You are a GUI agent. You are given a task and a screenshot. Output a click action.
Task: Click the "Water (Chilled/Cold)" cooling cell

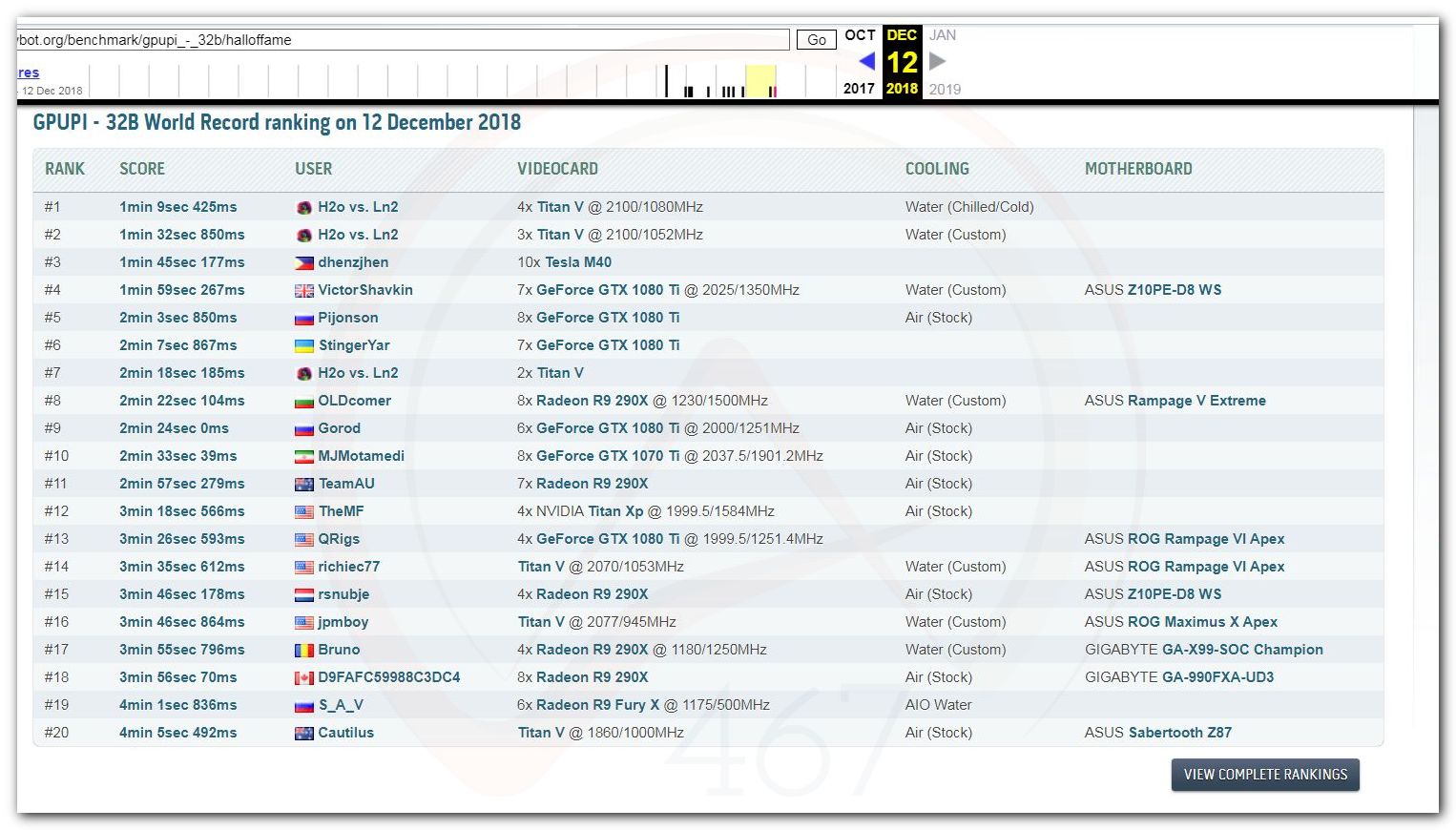coord(969,207)
